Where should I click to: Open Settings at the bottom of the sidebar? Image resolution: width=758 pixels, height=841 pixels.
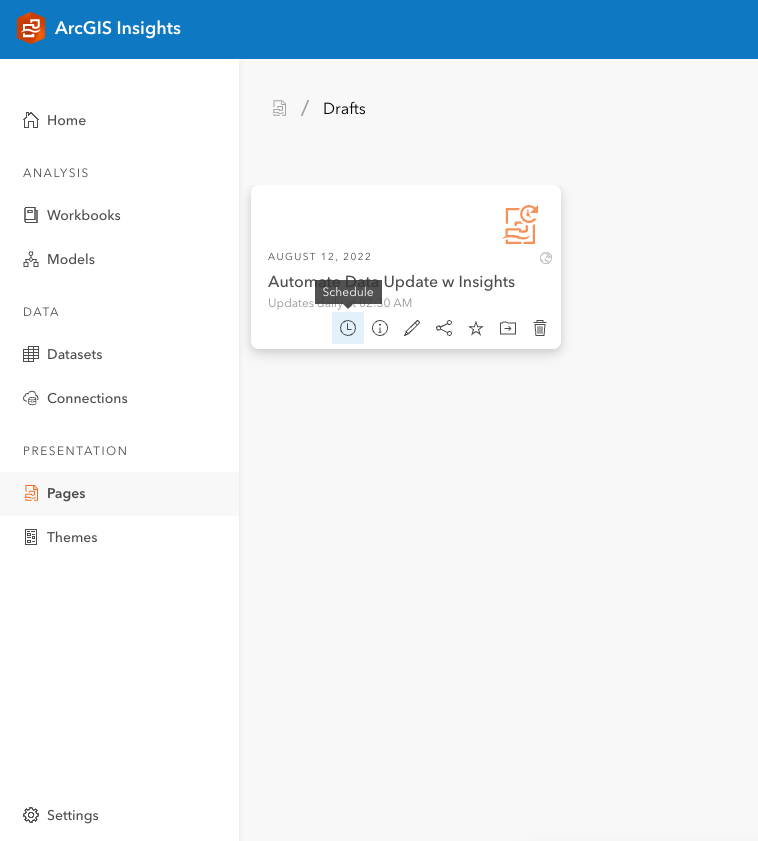[70, 815]
